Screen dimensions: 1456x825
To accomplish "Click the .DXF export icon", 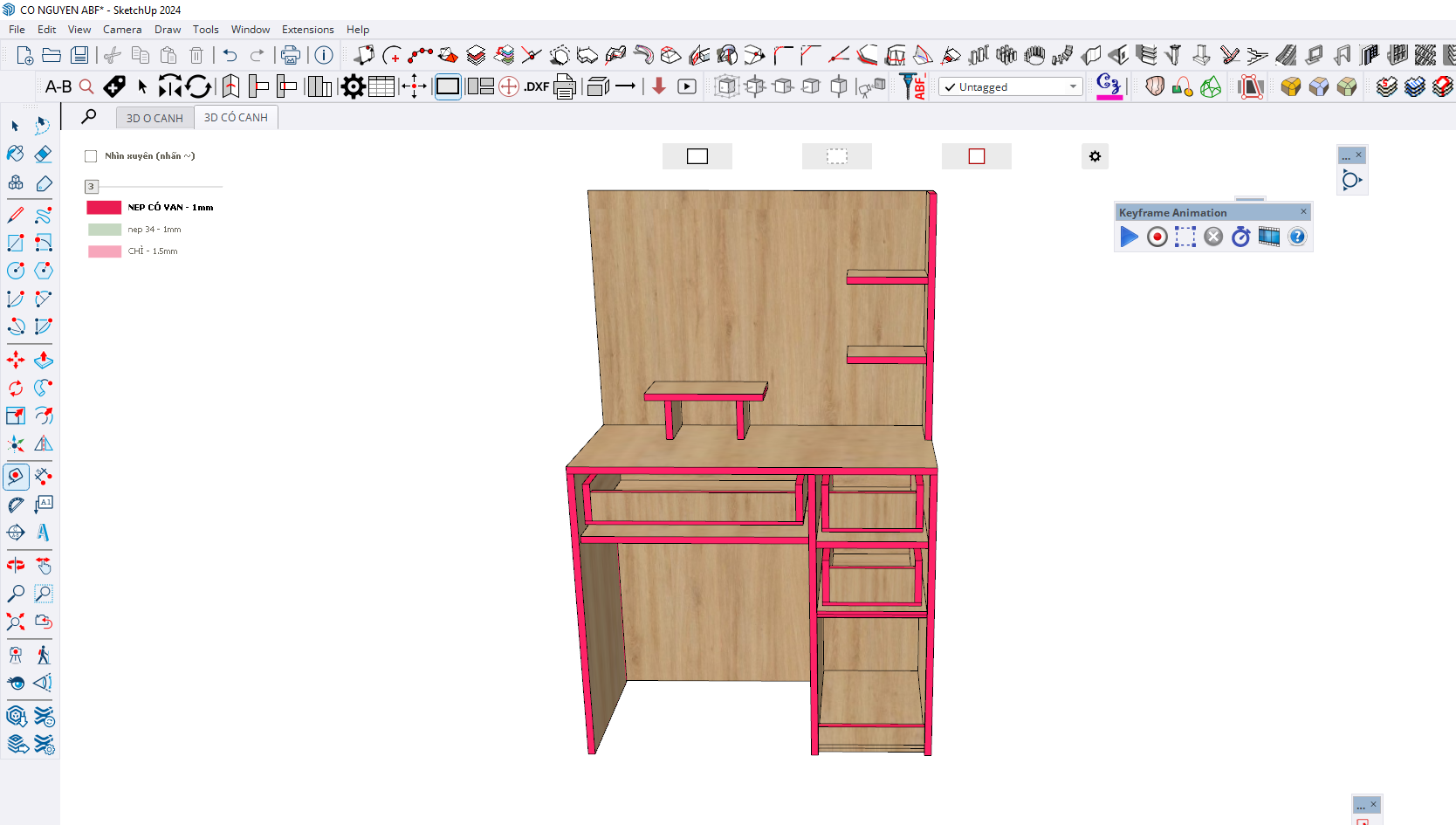I will [x=536, y=86].
